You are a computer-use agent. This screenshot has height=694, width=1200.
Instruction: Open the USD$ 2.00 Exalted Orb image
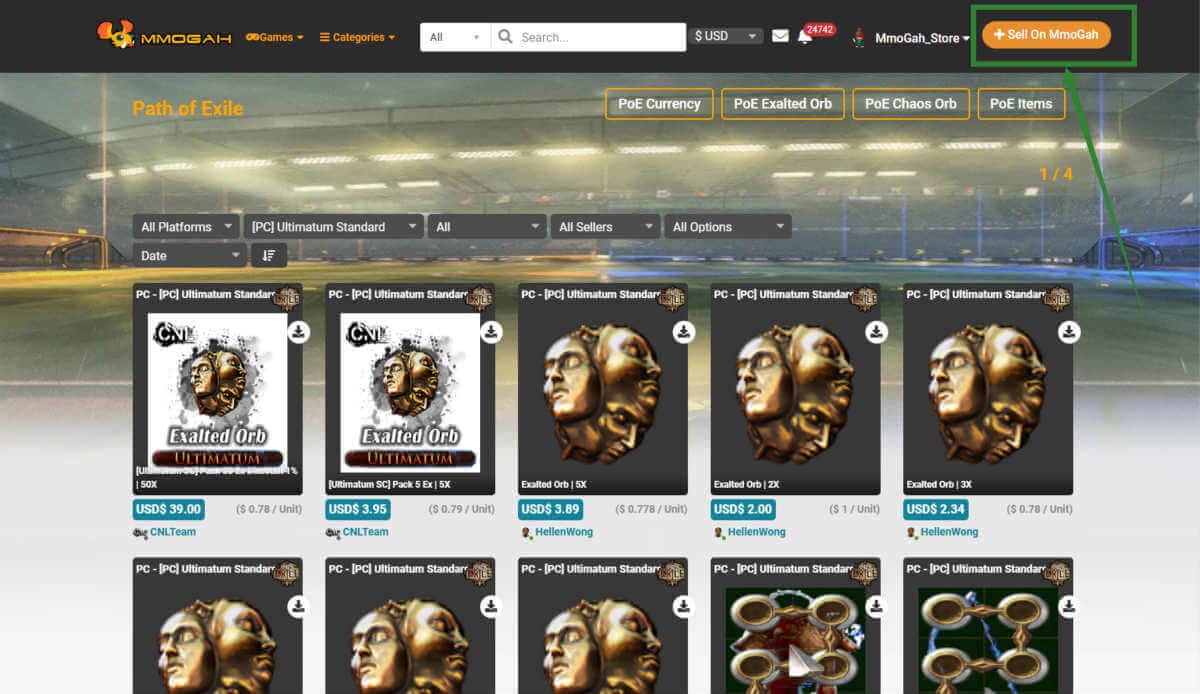click(796, 392)
